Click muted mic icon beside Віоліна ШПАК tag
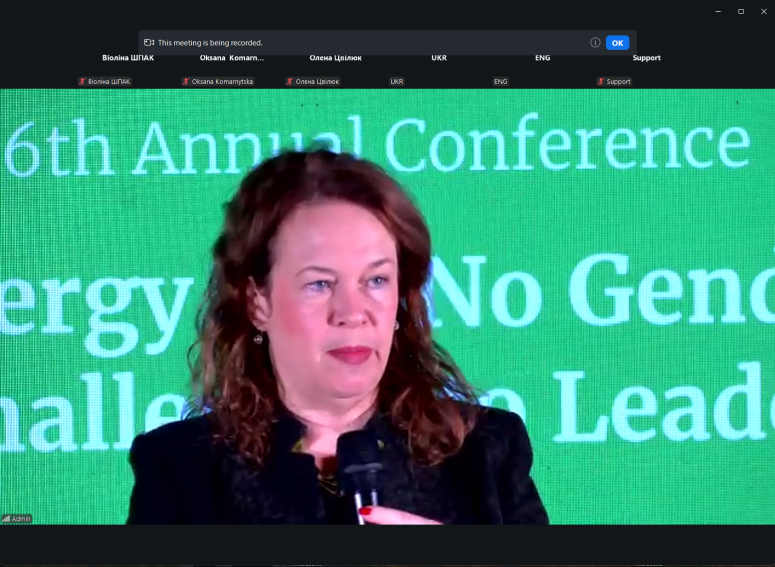Screen dimensions: 775x567 pyautogui.click(x=83, y=81)
